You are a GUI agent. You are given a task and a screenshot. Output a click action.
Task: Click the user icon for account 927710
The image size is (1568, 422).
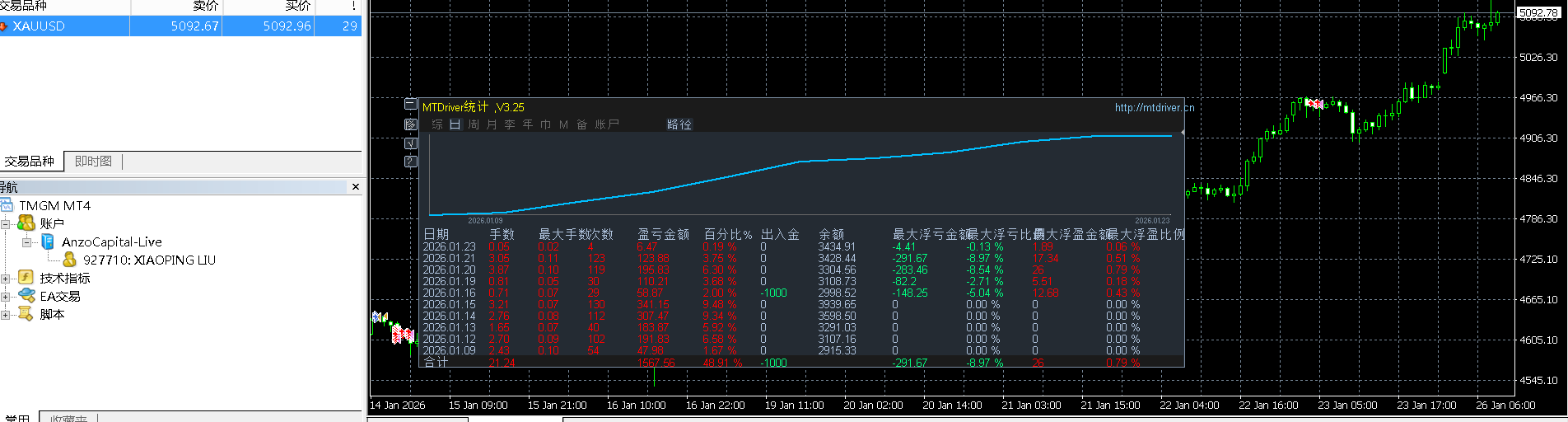(70, 260)
